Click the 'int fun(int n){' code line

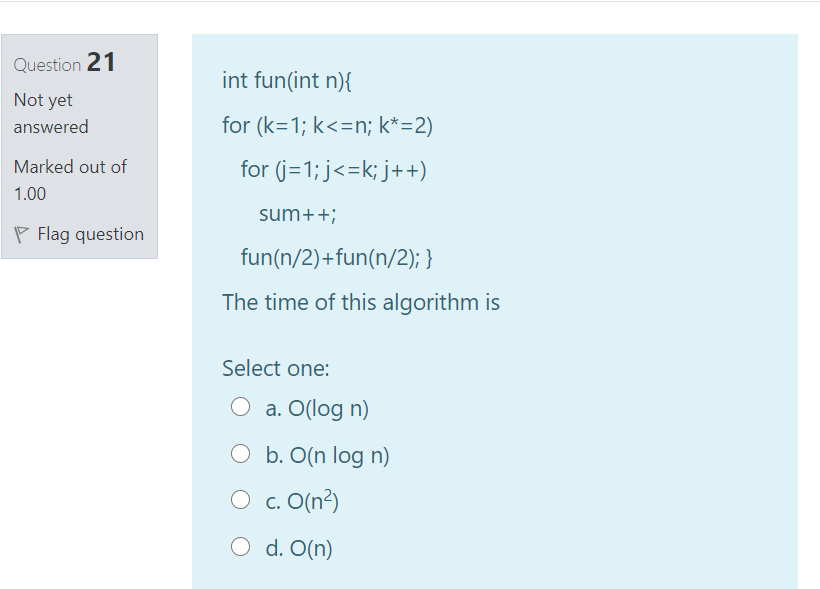pyautogui.click(x=287, y=81)
